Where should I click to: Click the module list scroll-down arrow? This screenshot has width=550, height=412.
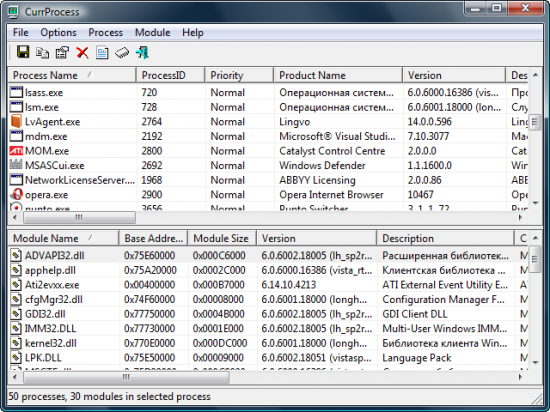click(x=535, y=363)
